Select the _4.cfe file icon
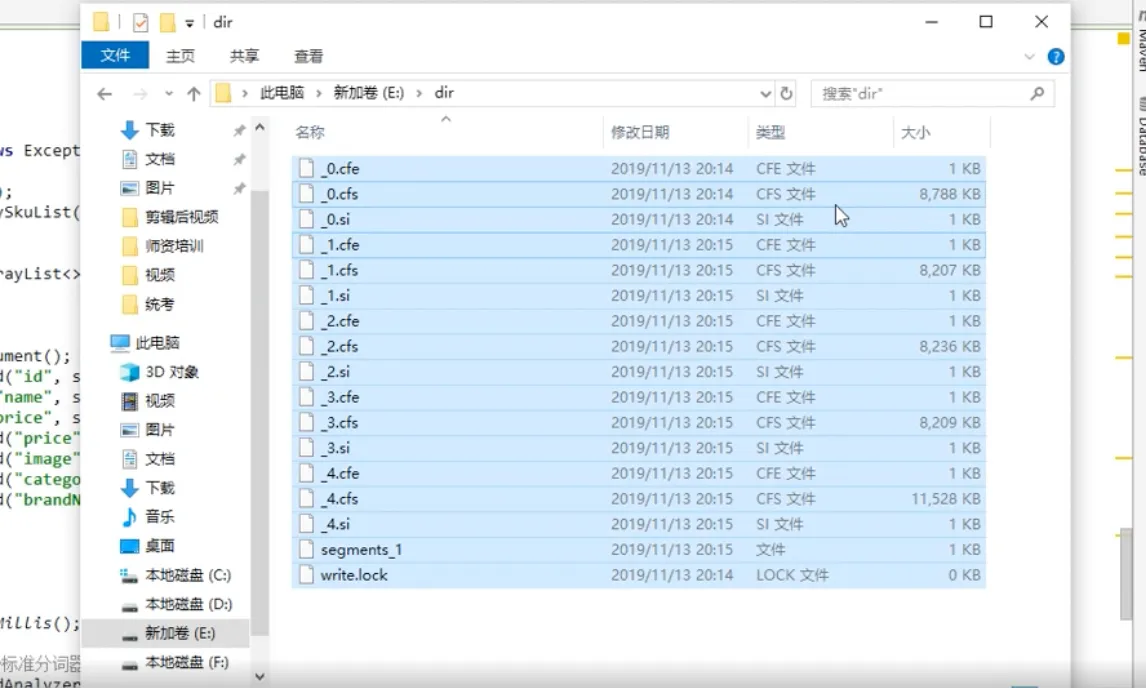This screenshot has width=1146, height=688. tap(307, 474)
